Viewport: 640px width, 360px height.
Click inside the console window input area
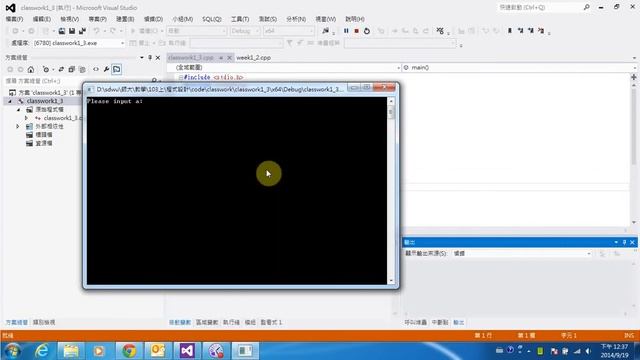237,191
